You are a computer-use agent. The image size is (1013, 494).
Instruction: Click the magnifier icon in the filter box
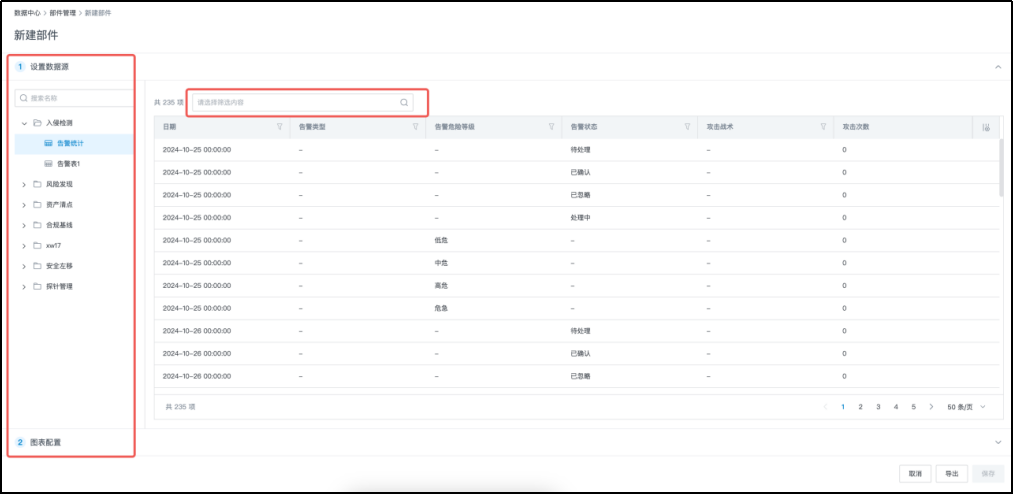(x=404, y=102)
